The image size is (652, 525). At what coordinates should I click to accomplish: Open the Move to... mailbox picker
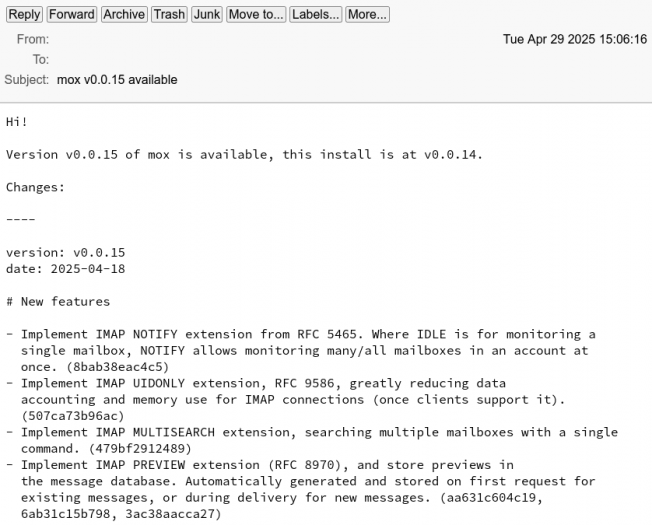point(256,15)
